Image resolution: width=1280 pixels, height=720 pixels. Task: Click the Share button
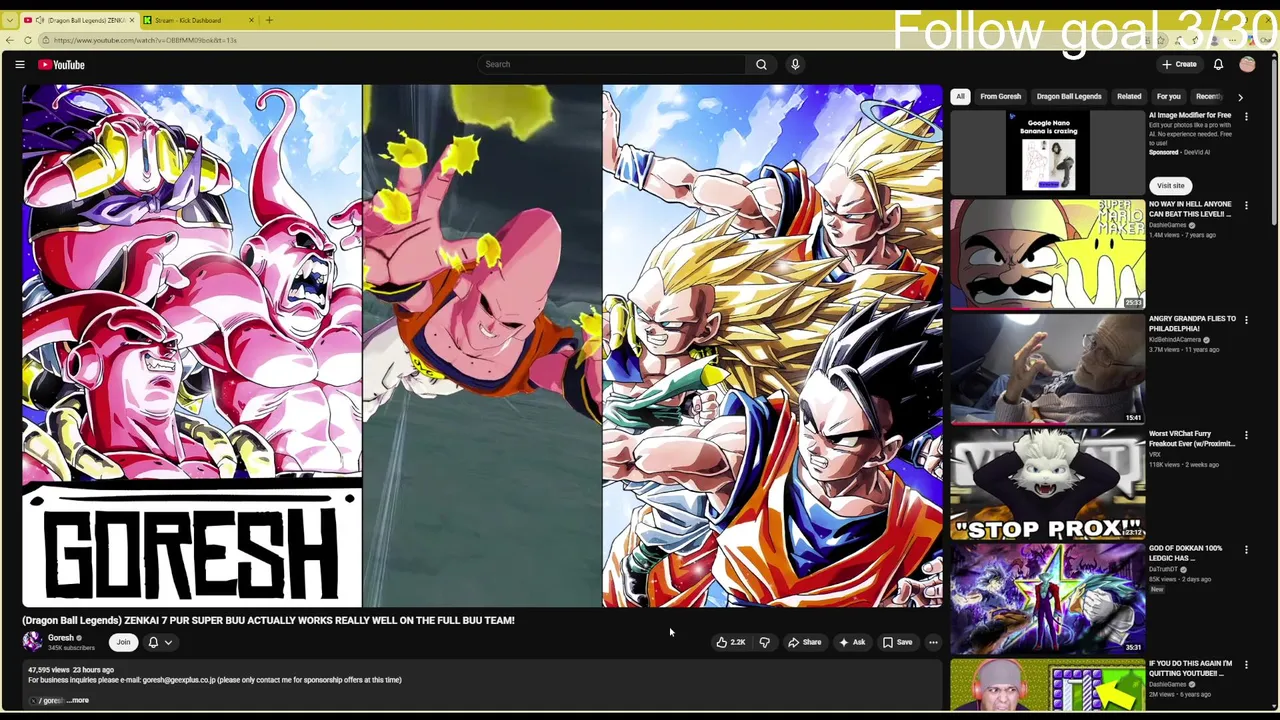[804, 642]
